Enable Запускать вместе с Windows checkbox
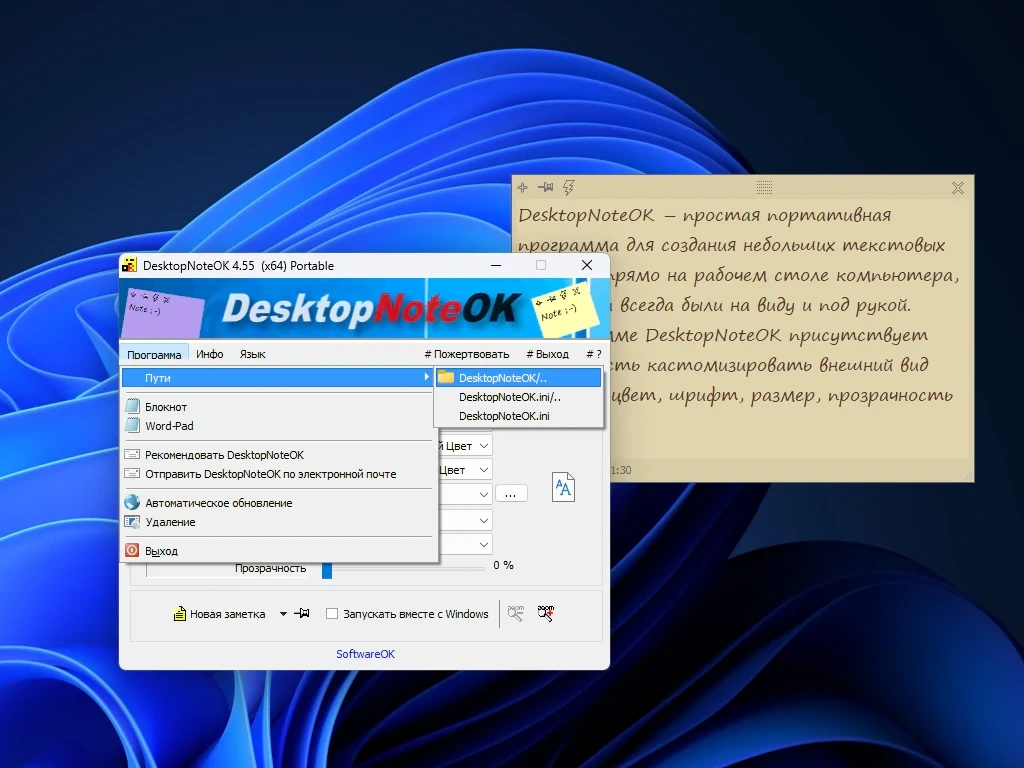The image size is (1024, 768). [x=332, y=614]
